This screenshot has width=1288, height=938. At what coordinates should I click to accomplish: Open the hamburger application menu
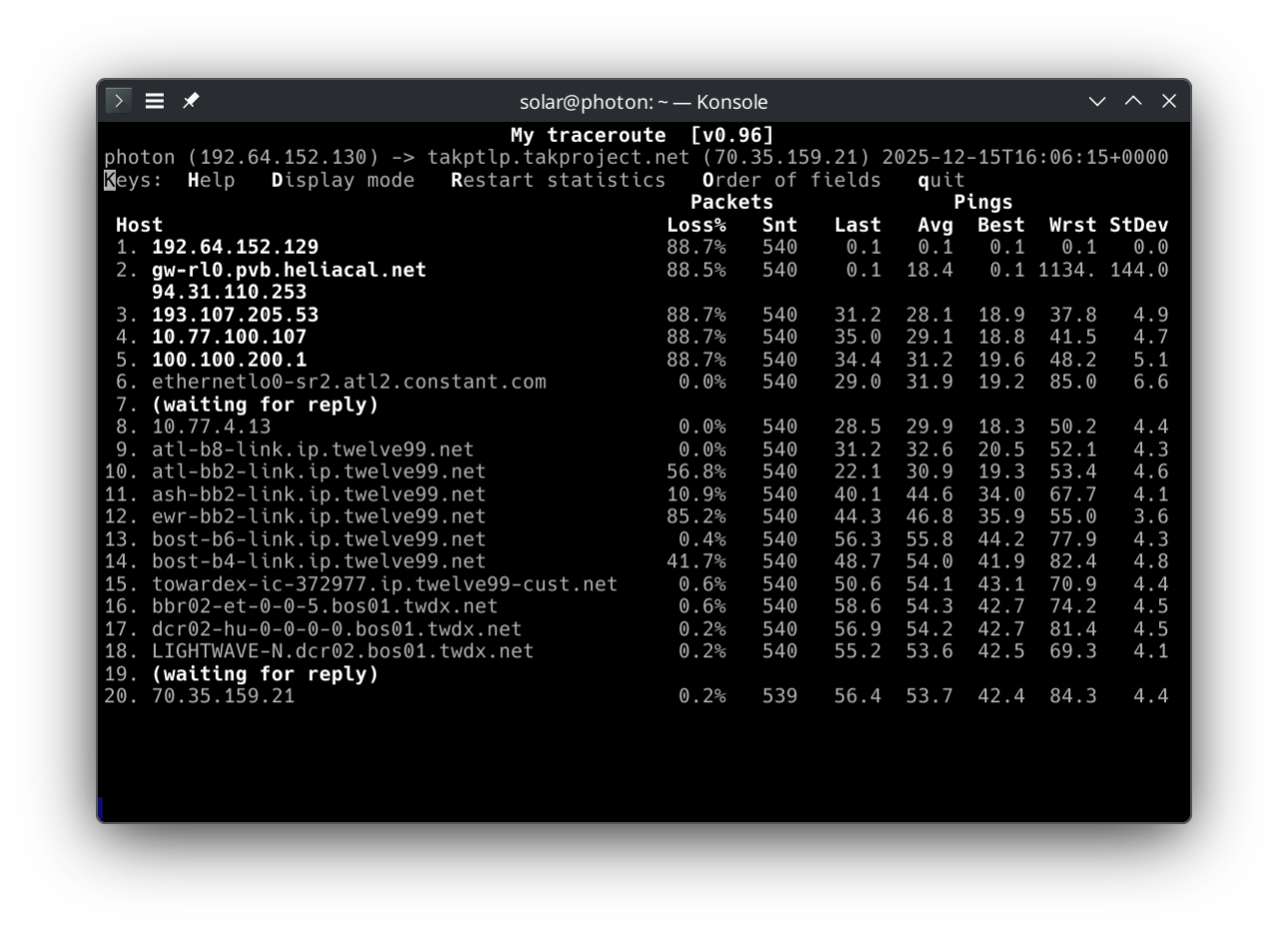(155, 101)
